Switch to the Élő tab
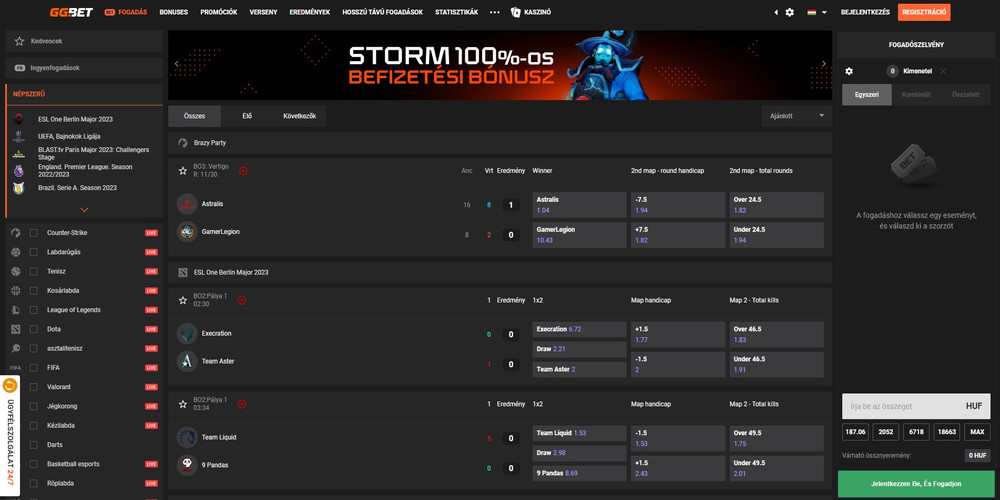 point(247,116)
